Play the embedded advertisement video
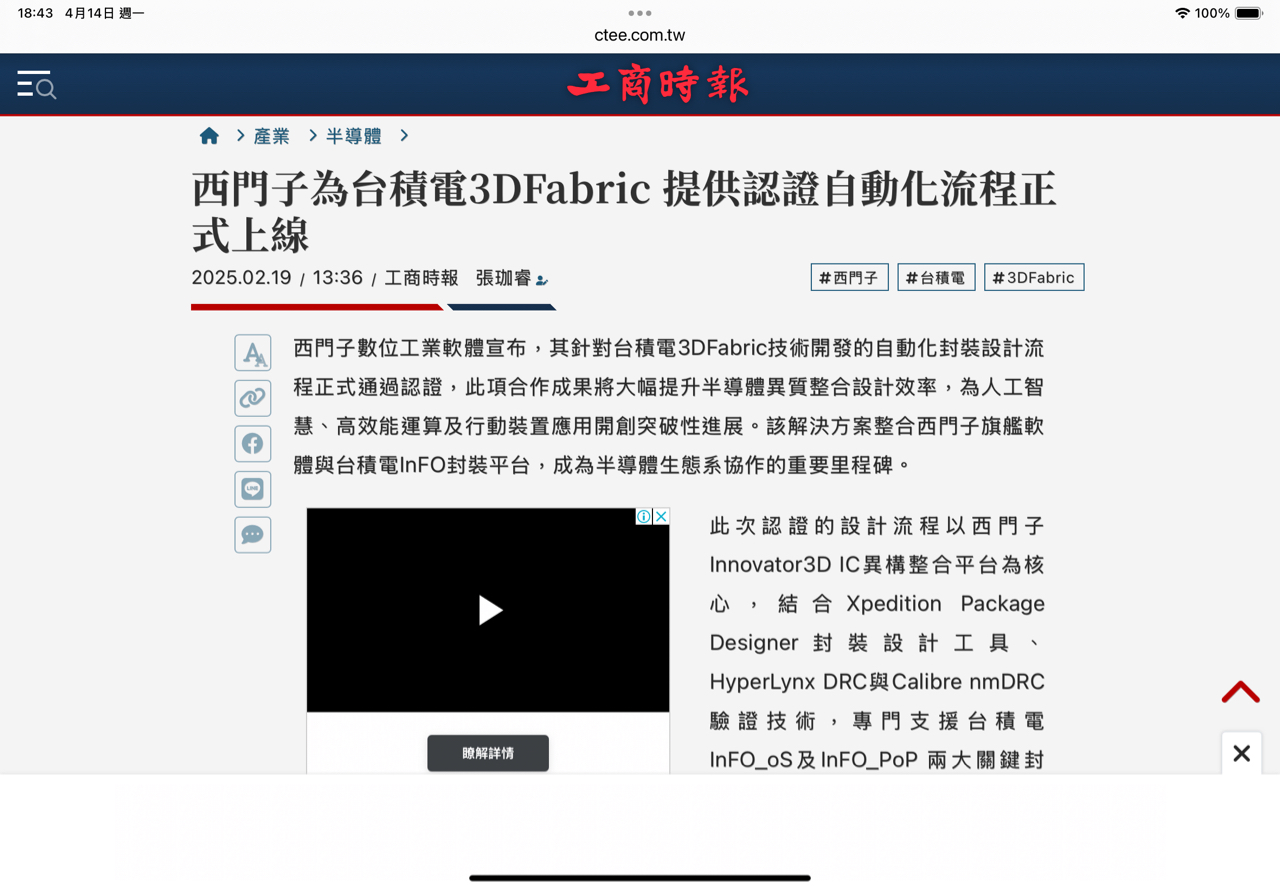1280x890 pixels. tap(489, 610)
